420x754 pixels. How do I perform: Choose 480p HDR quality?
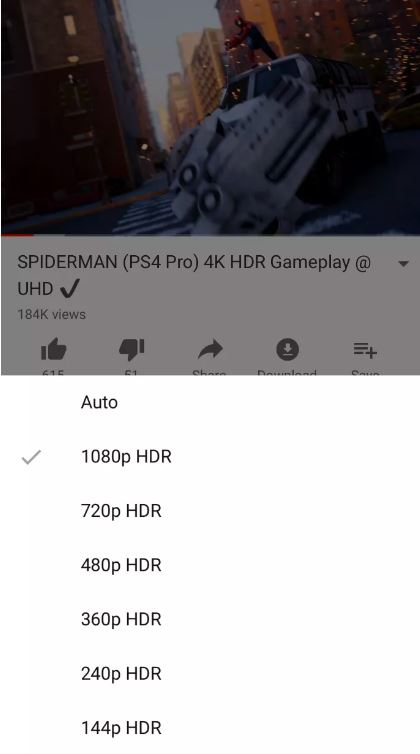(210, 565)
